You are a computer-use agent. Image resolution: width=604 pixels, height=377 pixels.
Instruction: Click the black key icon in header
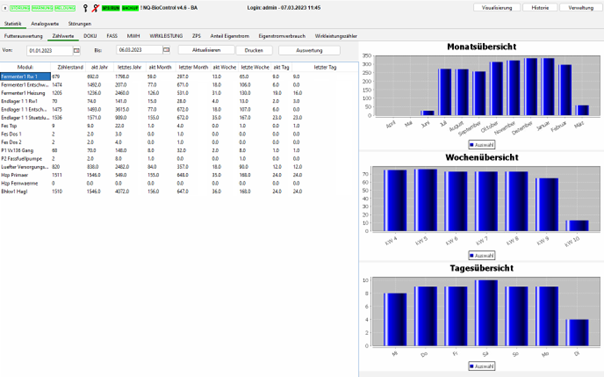click(85, 8)
